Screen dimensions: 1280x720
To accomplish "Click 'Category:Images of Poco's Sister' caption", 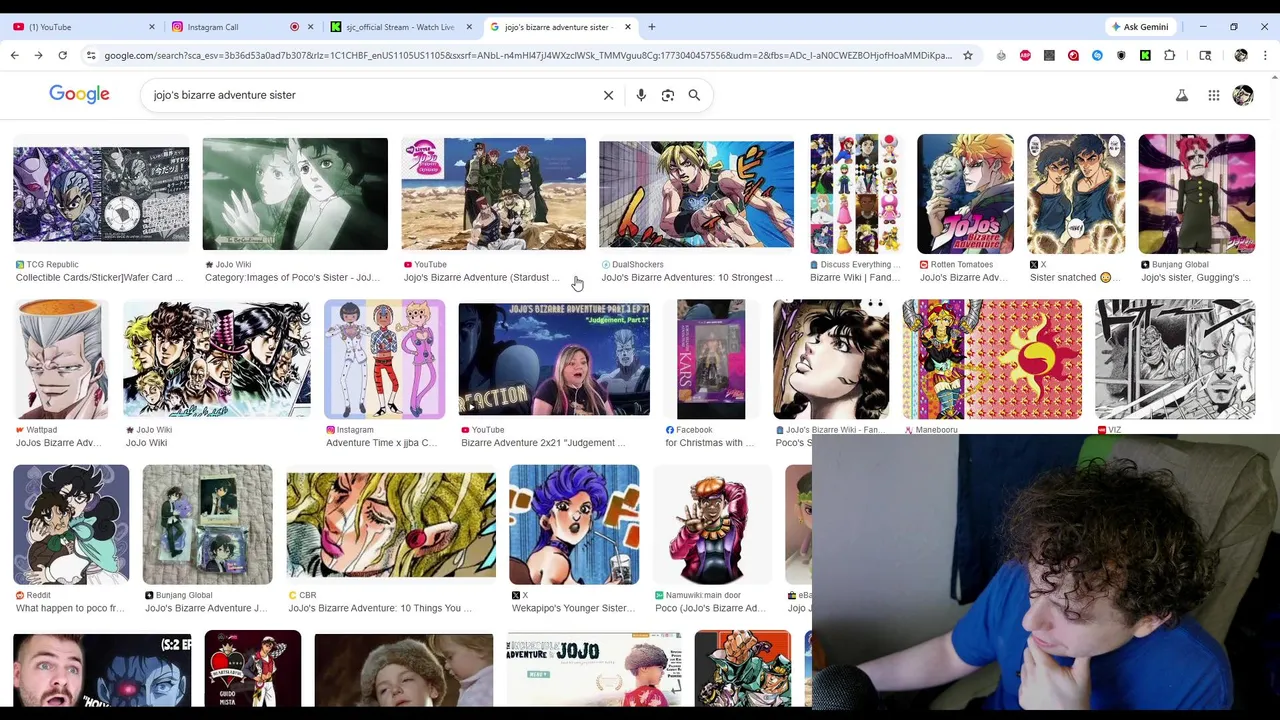I will click(292, 278).
